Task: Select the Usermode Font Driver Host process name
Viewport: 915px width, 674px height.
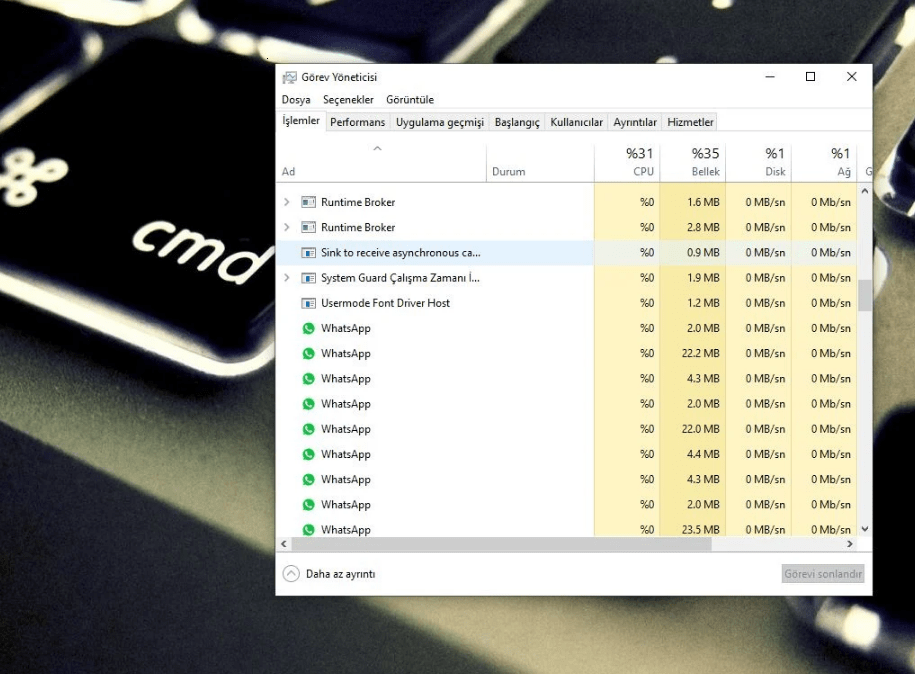Action: (385, 303)
